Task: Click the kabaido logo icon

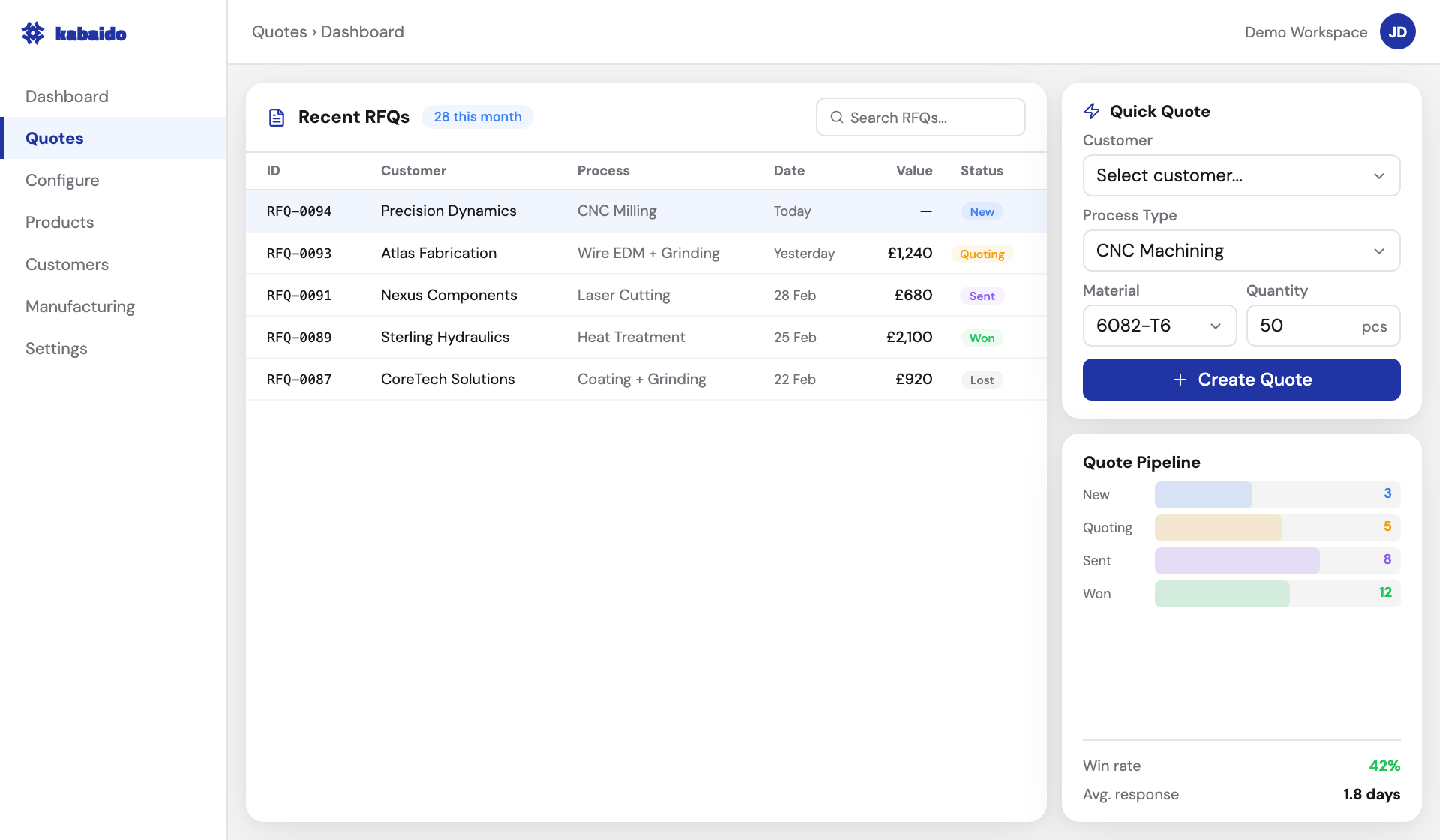Action: 33,32
